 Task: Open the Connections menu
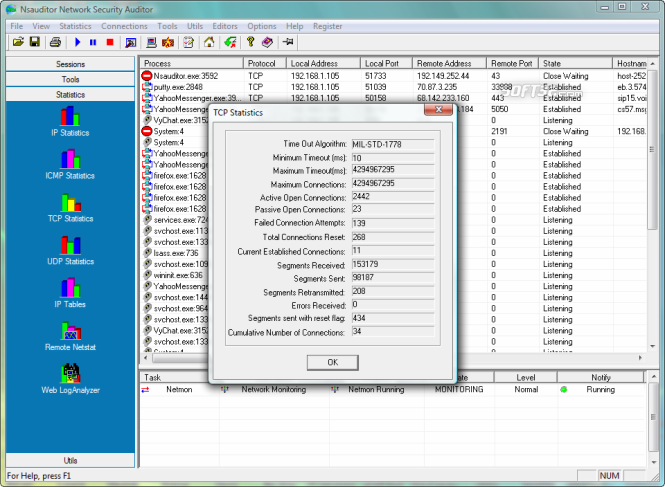124,26
